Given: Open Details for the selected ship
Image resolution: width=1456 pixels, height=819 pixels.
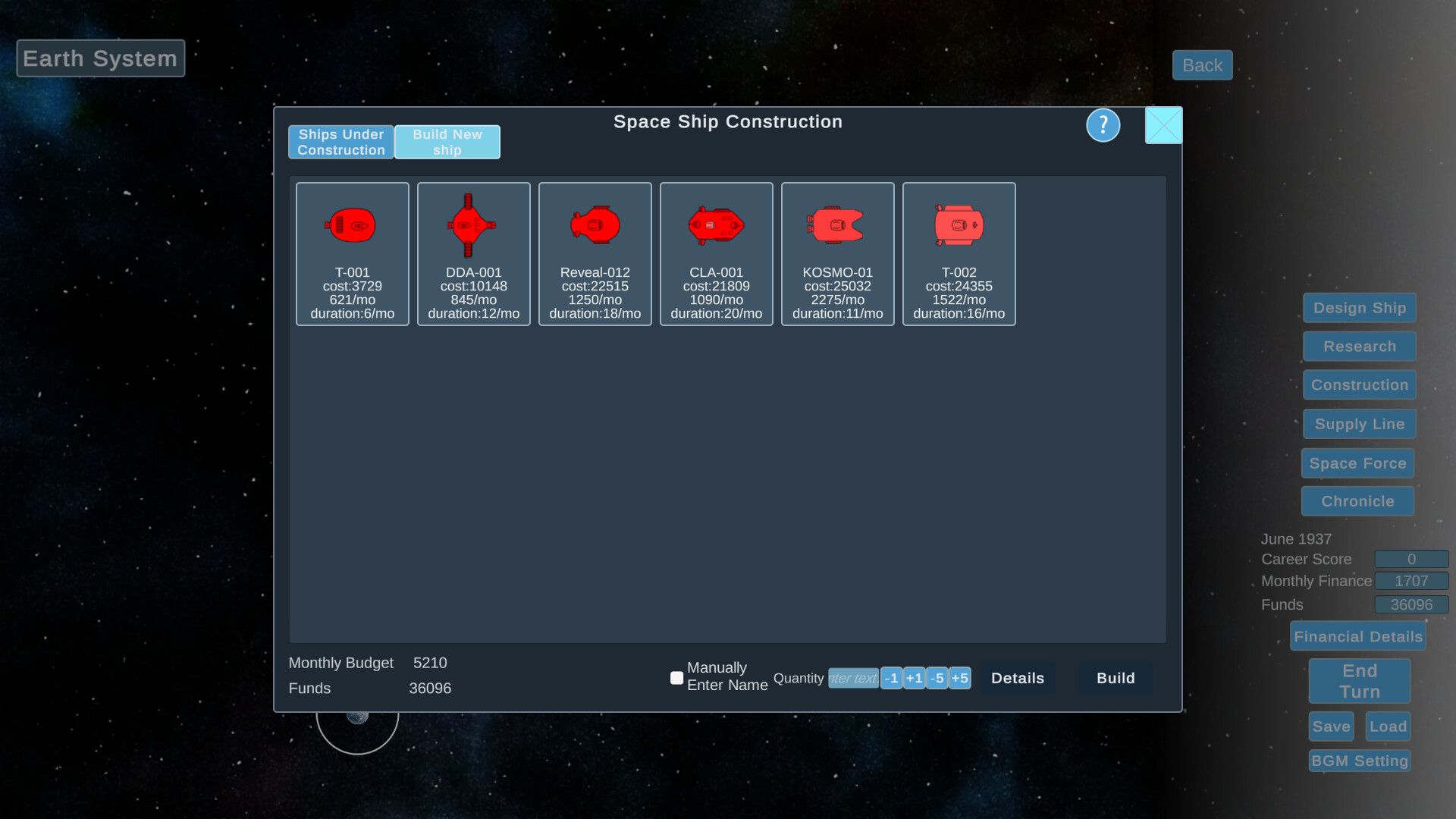Looking at the screenshot, I should tap(1017, 678).
